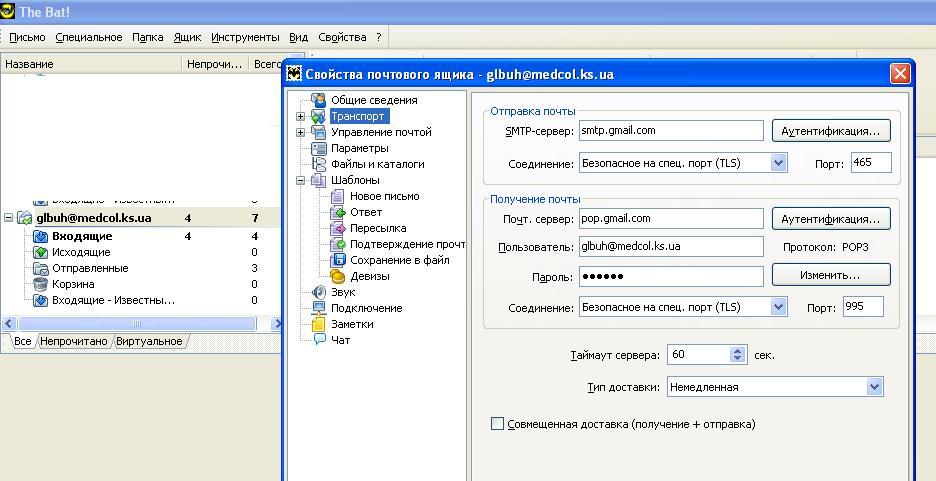Click the Исходящие folder icon
The width and height of the screenshot is (936, 481).
point(41,252)
